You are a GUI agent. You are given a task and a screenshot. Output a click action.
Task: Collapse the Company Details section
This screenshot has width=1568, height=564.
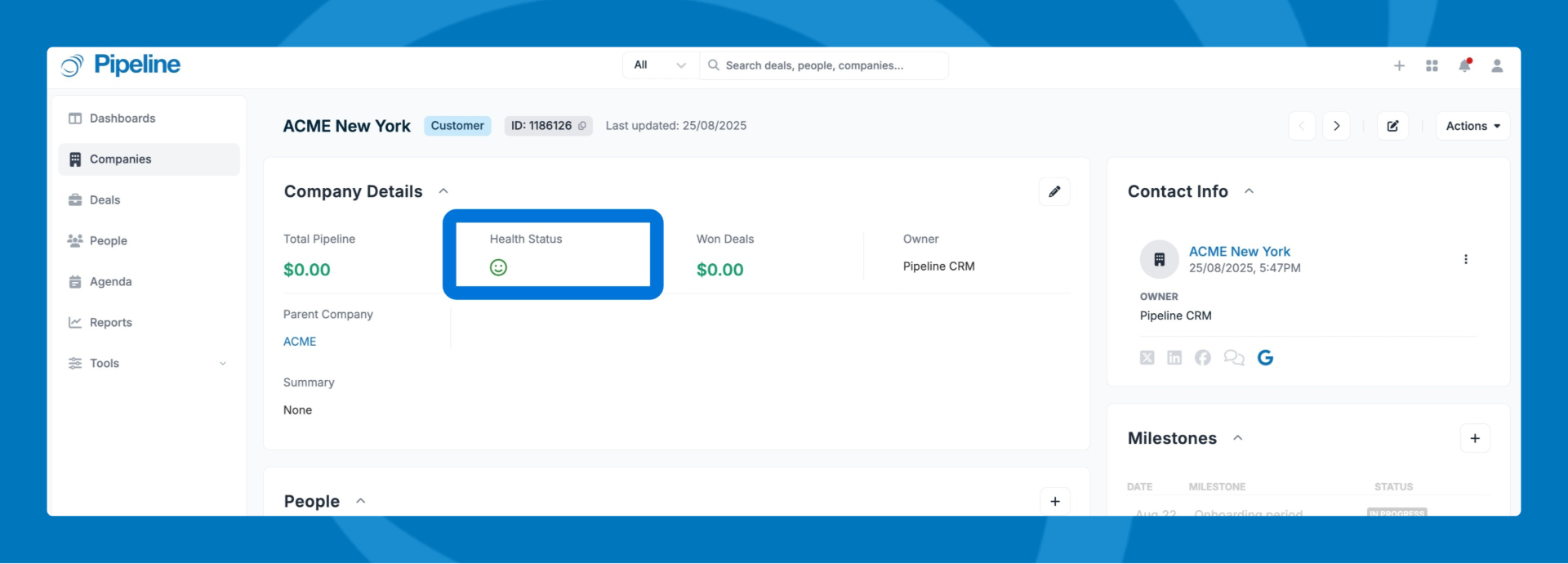point(443,191)
